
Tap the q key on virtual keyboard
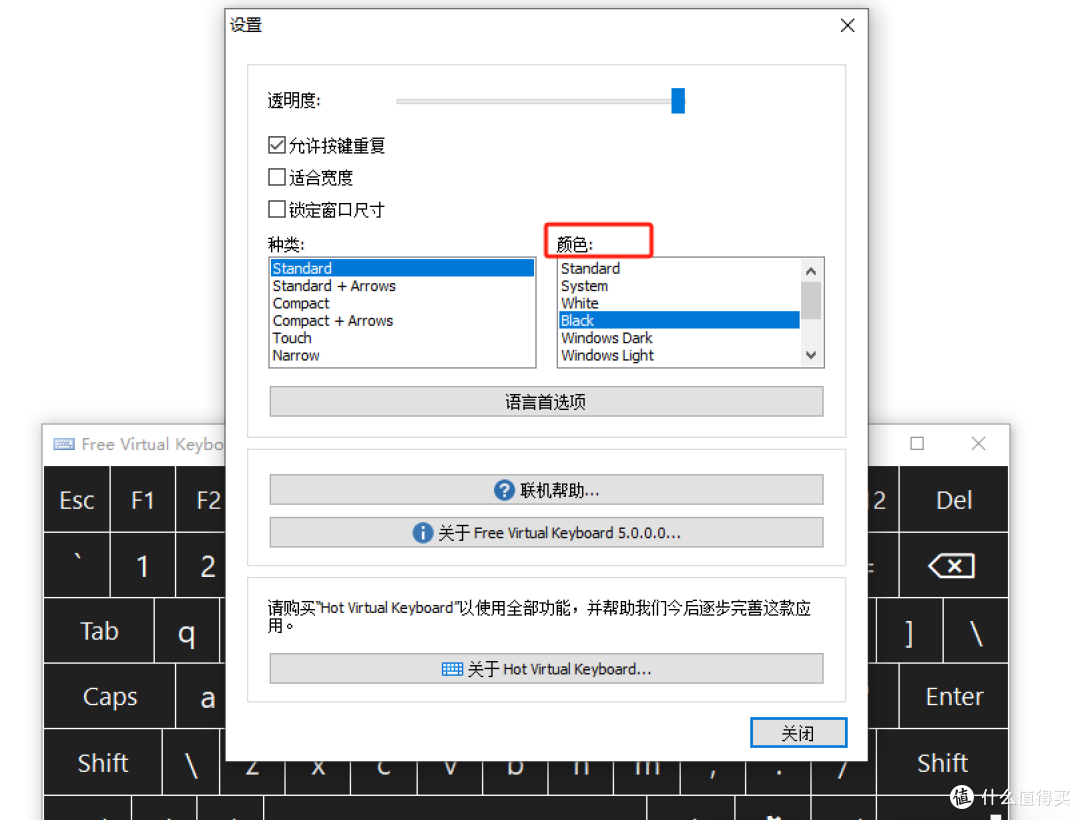click(x=187, y=631)
